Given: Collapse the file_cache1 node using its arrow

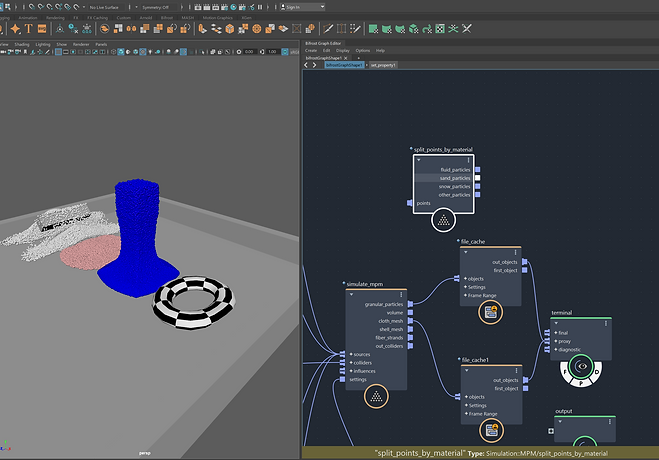Looking at the screenshot, I should 467,371.
